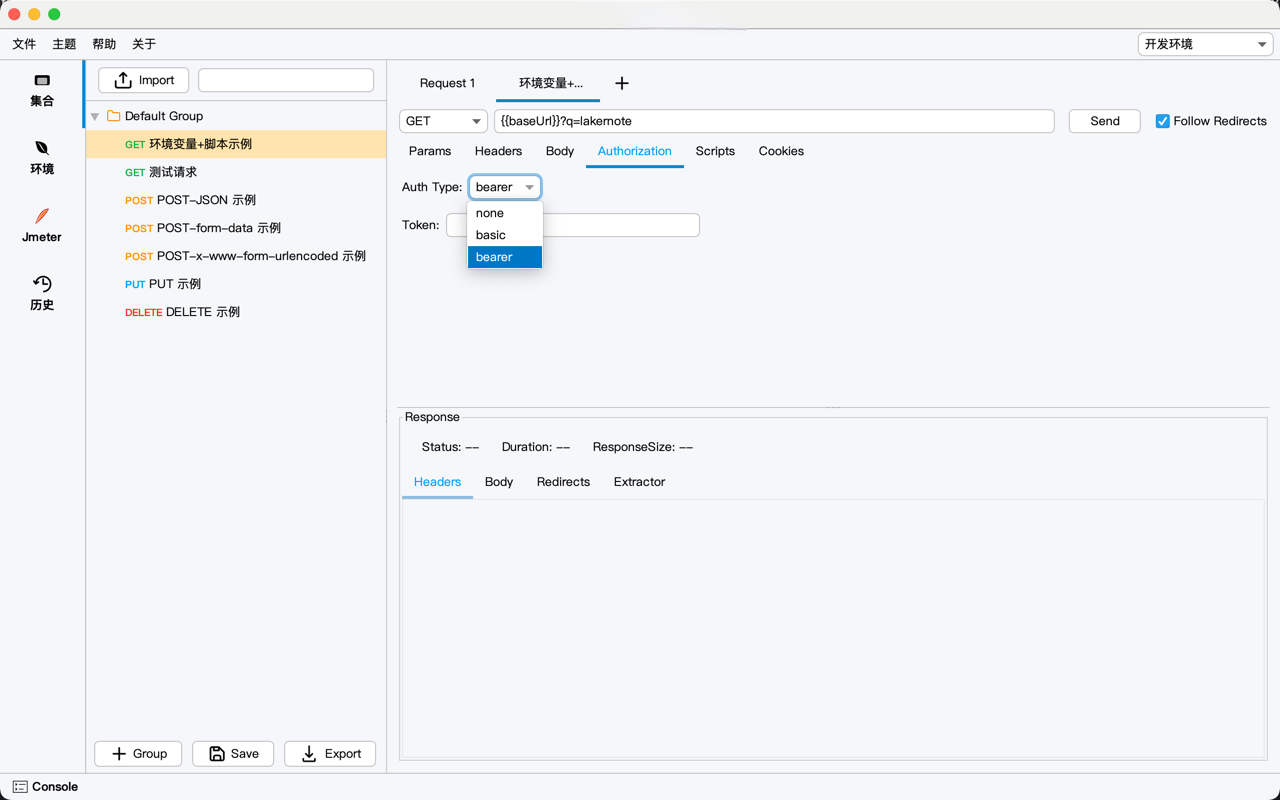The image size is (1280, 800).
Task: Click the Save button
Action: click(233, 754)
